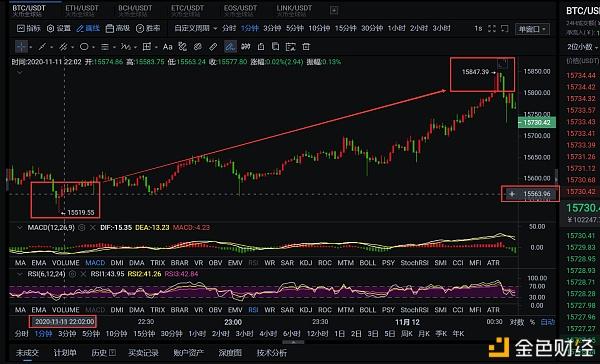Select the trend line drawing tool
Screen dimensions: 600x364
(42, 47)
